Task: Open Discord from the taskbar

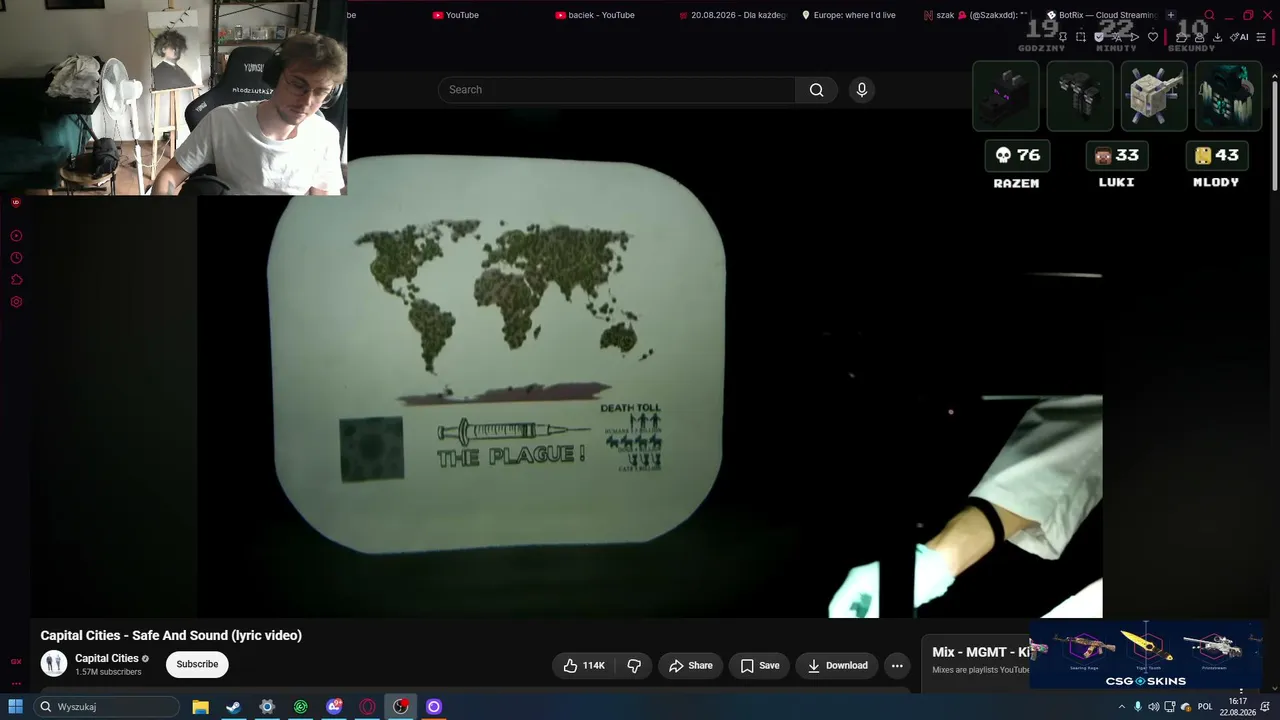Action: [334, 707]
